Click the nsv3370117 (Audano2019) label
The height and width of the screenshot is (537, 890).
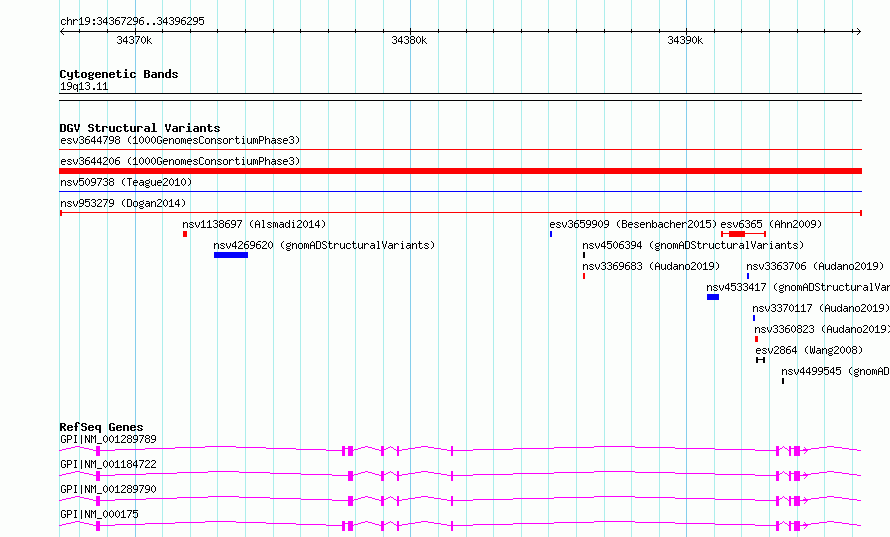821,308
